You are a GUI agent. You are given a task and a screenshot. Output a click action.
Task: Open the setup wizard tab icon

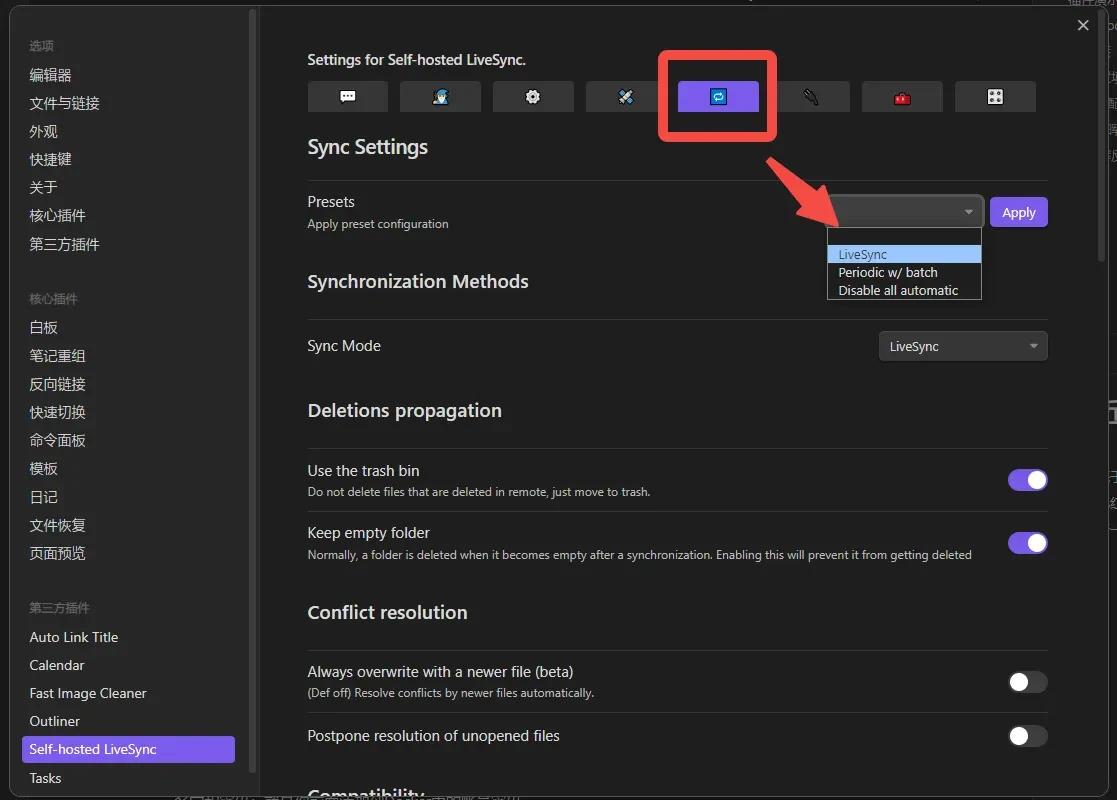point(440,97)
